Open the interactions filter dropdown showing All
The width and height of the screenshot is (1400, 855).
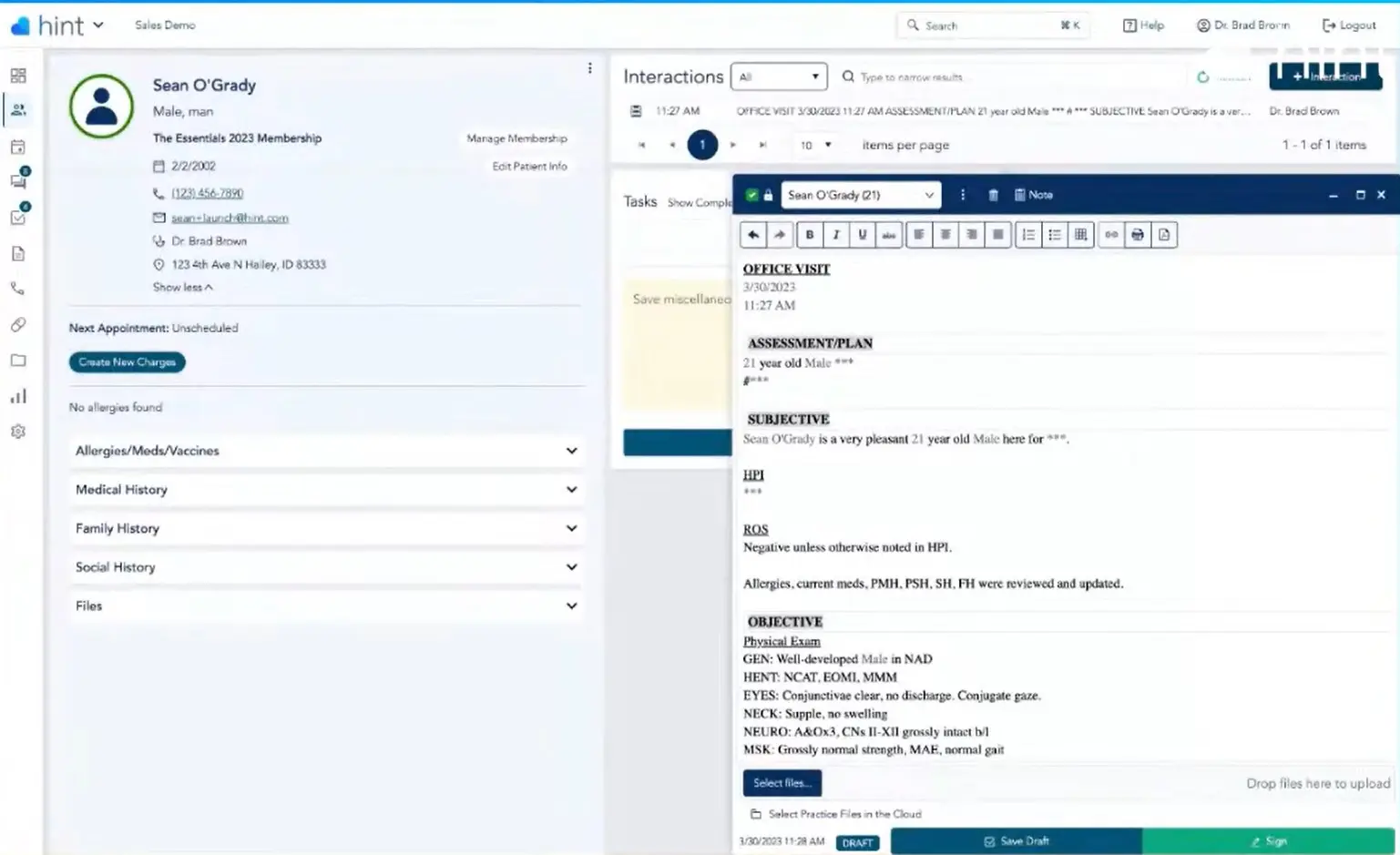[x=778, y=76]
